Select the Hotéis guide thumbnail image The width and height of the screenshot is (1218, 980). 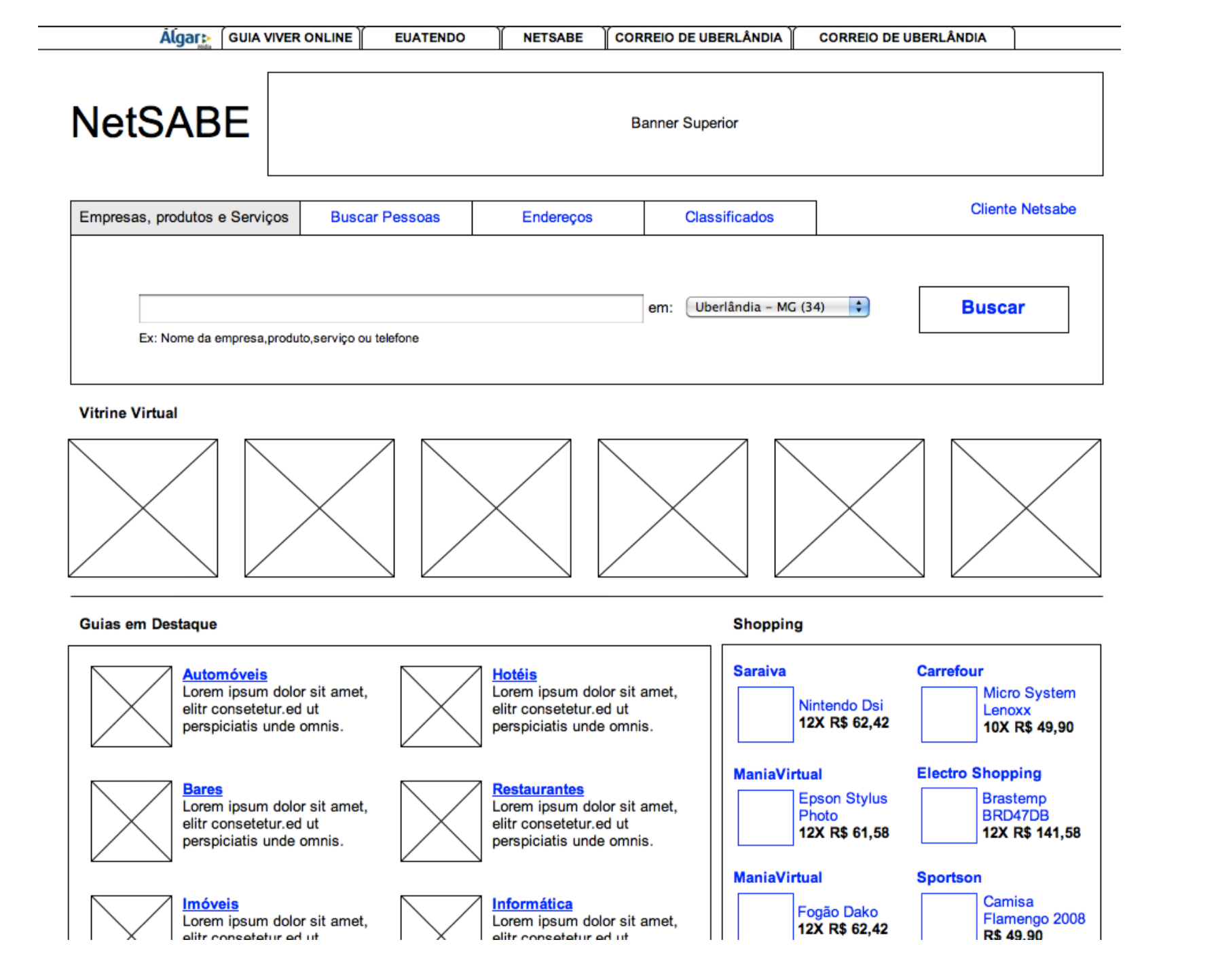point(441,706)
